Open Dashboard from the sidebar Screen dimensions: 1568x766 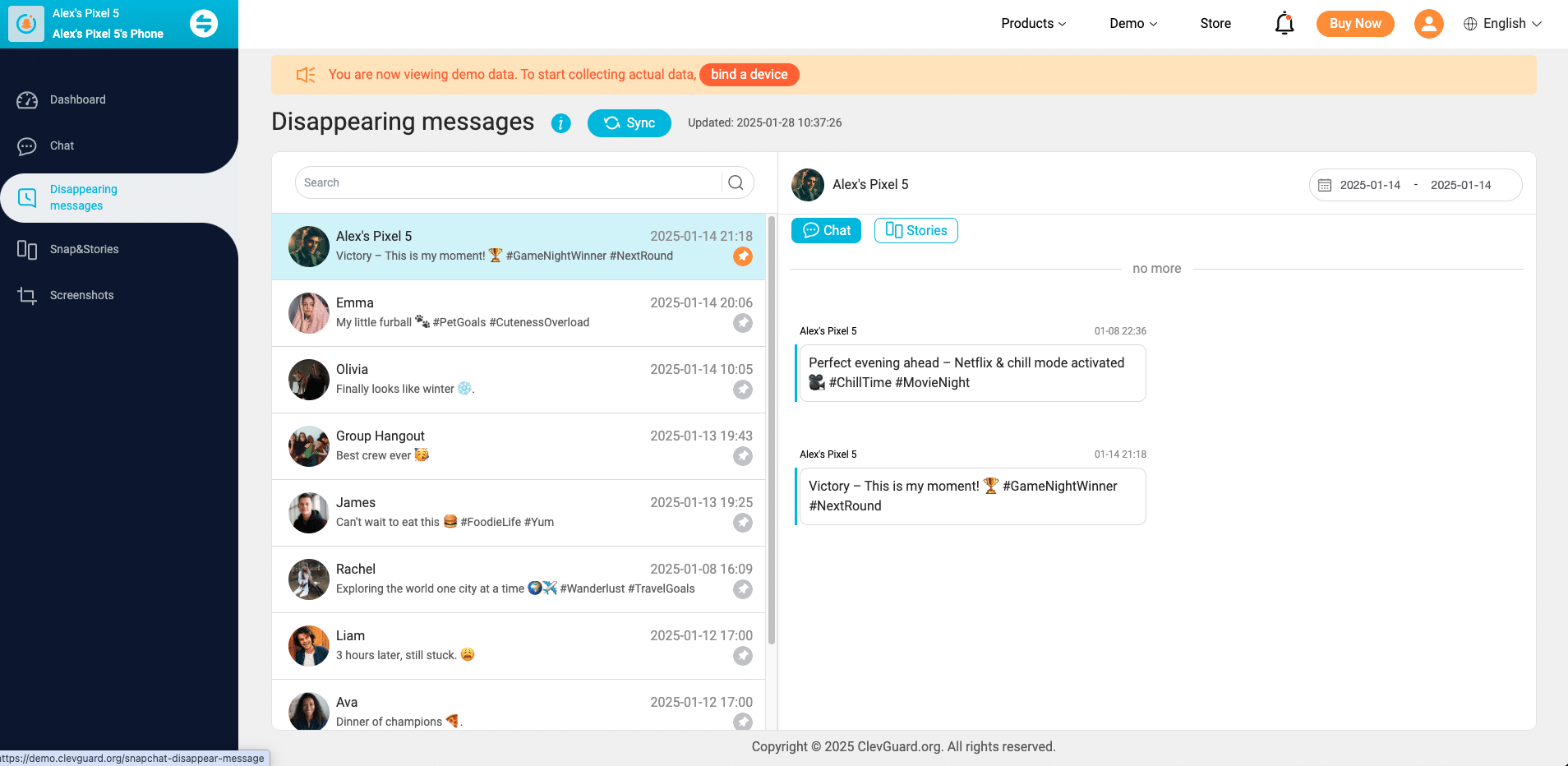(77, 99)
